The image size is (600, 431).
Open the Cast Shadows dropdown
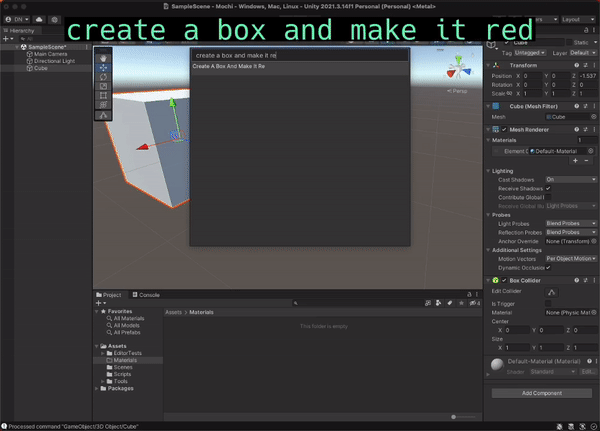coord(569,179)
